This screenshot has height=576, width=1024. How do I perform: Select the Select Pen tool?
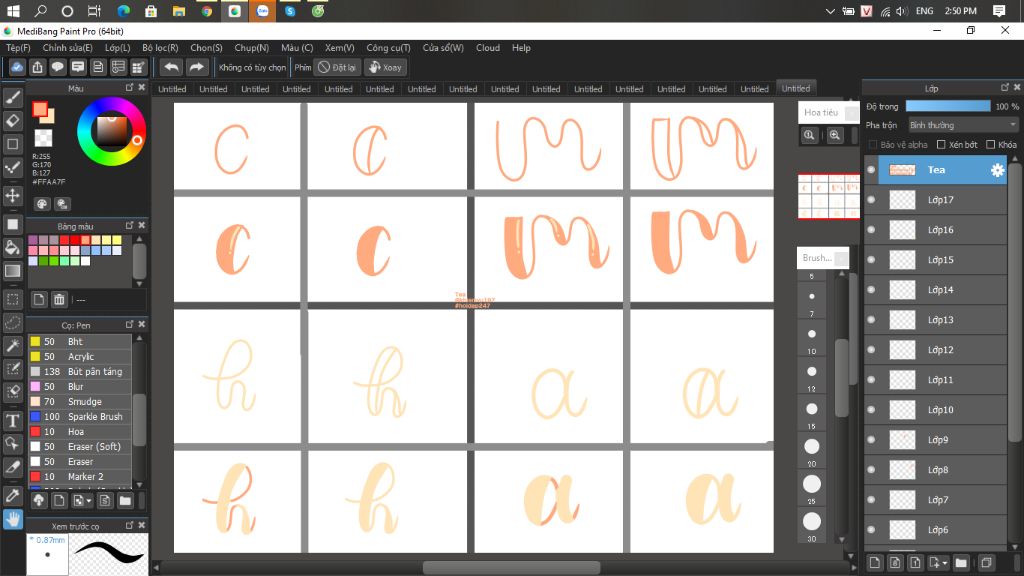(12, 369)
